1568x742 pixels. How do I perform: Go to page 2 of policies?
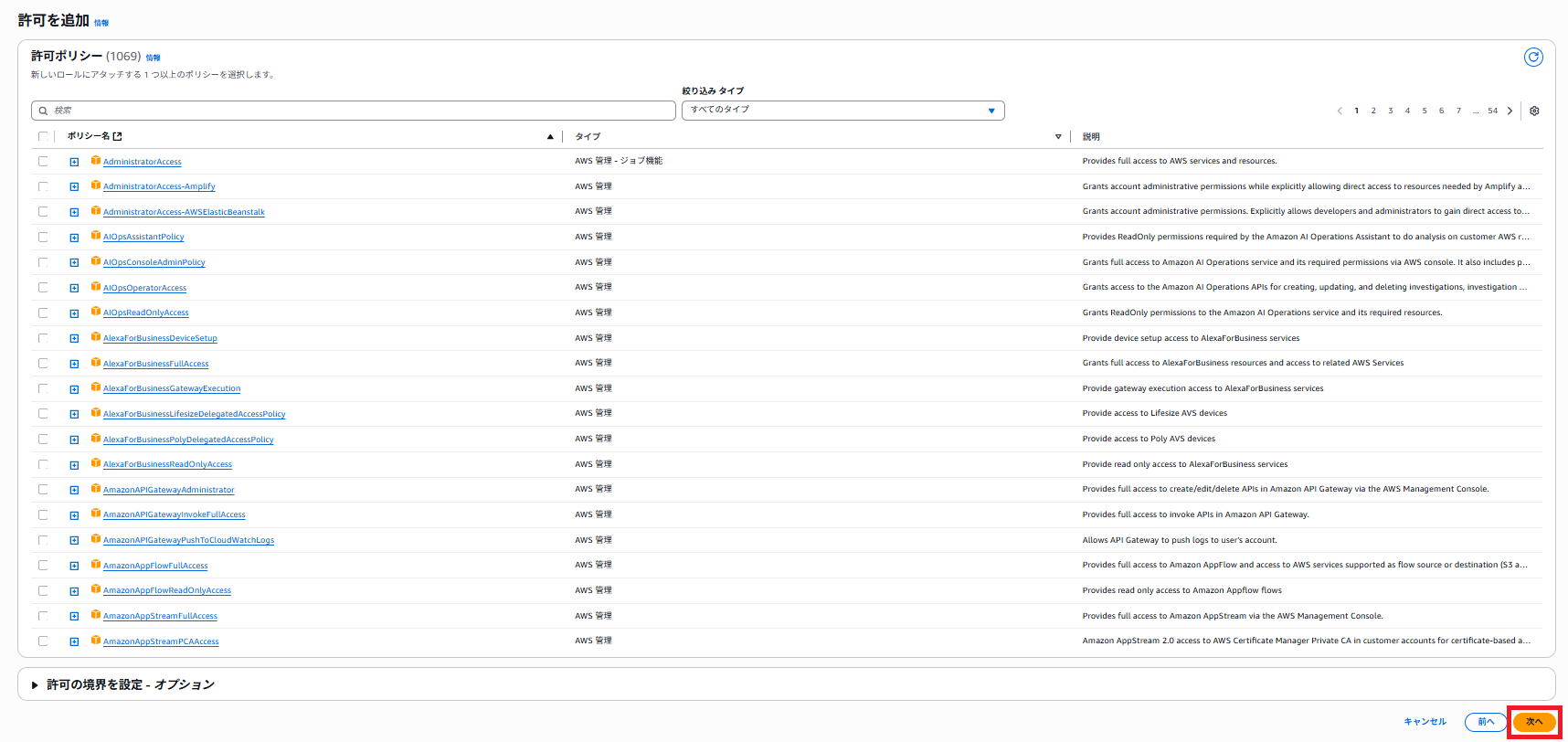[1373, 111]
